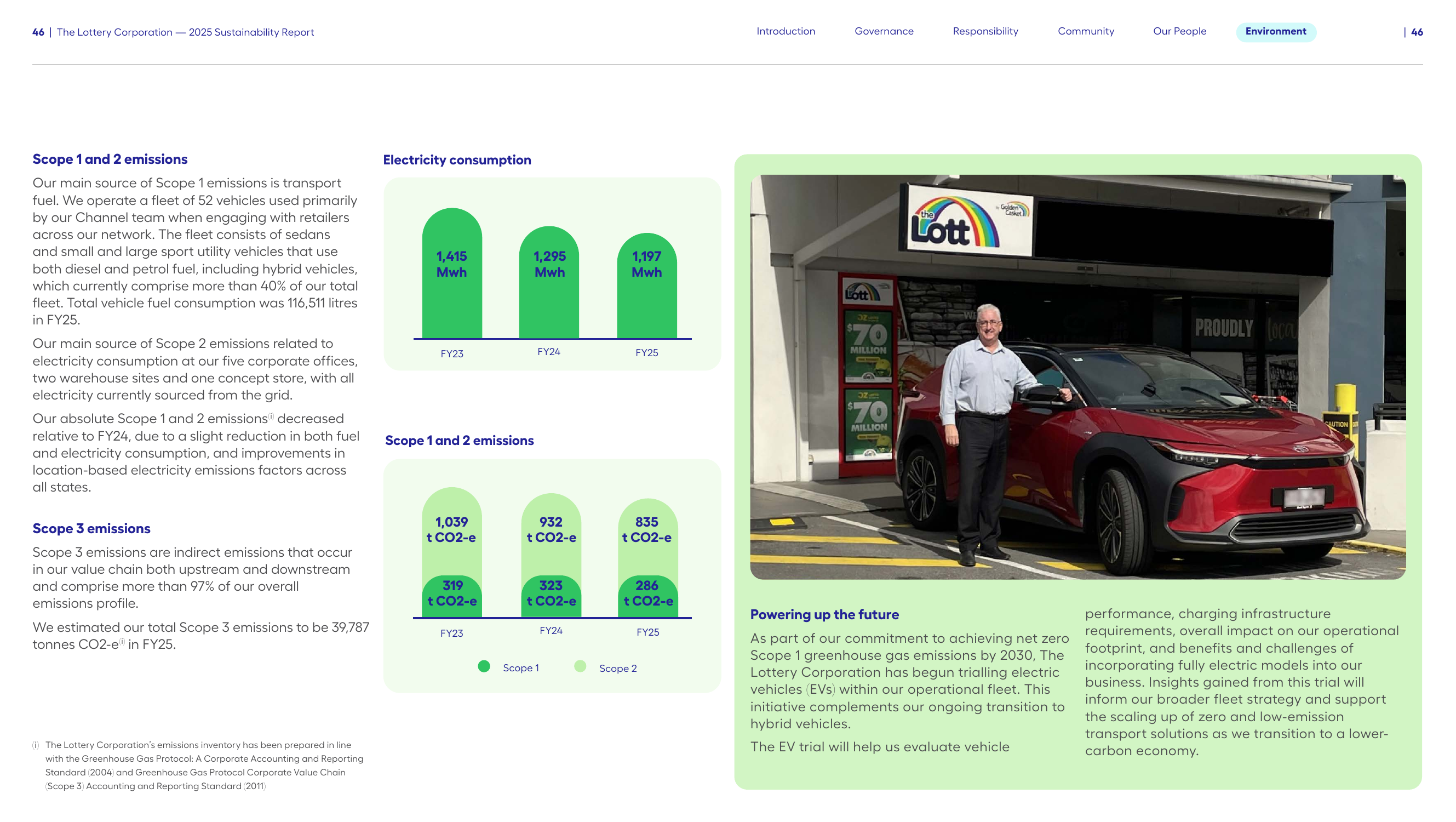Click the report title in header
Image resolution: width=1456 pixels, height=822 pixels.
pyautogui.click(x=185, y=32)
